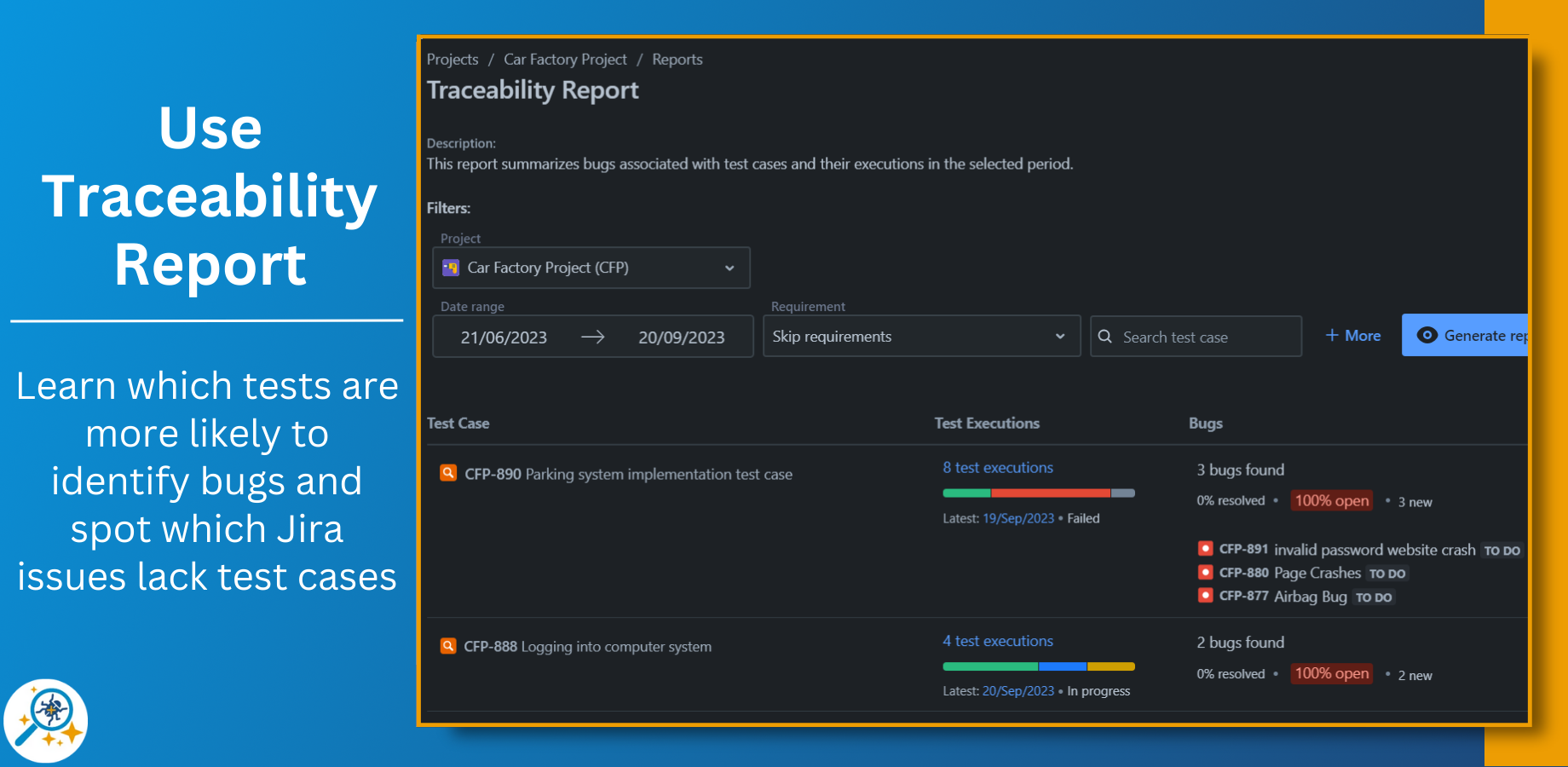
Task: Follow the 19/Sep/2023 latest execution link
Action: [1018, 517]
